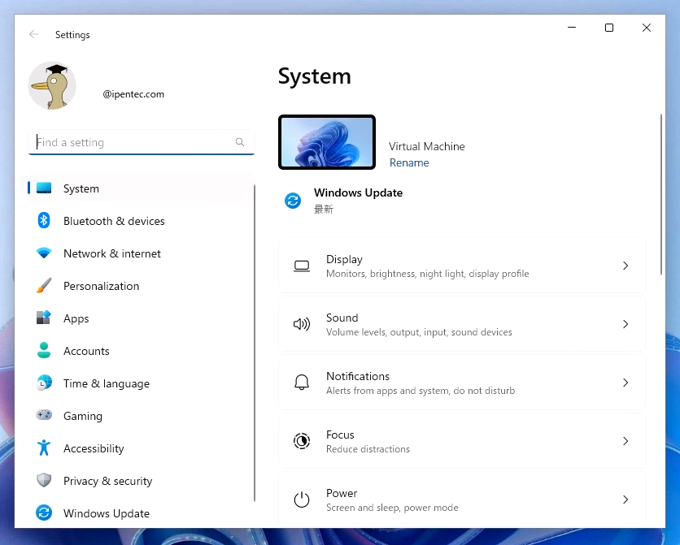Viewport: 680px width, 545px height.
Task: Select System in the sidebar menu
Action: (141, 188)
